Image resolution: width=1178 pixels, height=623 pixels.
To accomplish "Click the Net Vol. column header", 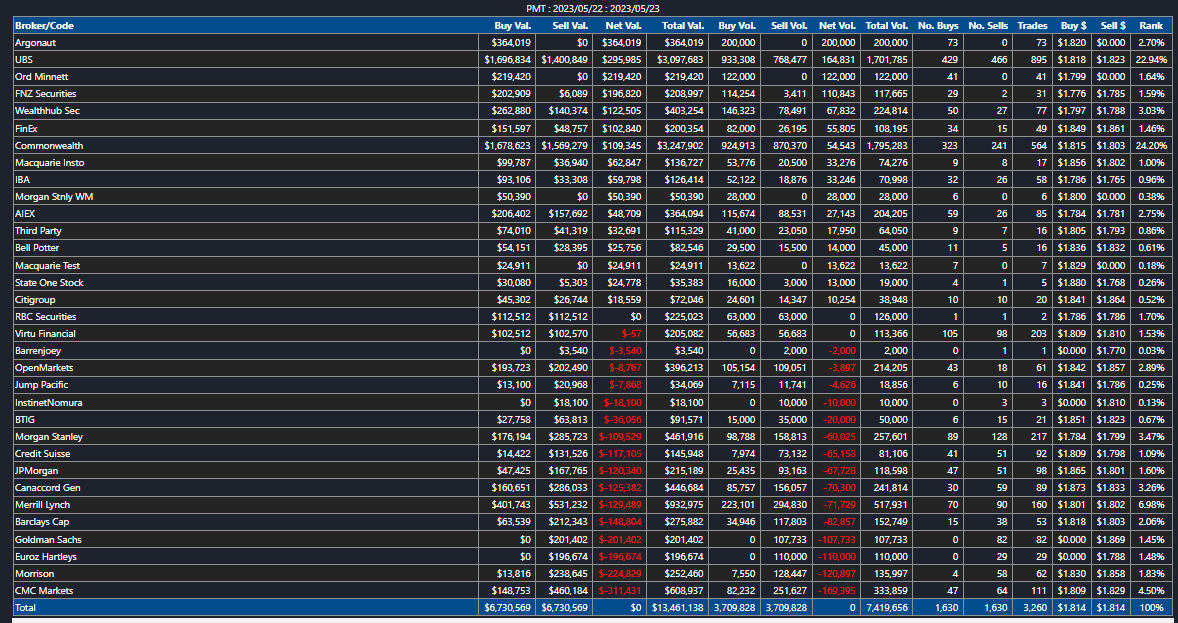I will coord(838,26).
